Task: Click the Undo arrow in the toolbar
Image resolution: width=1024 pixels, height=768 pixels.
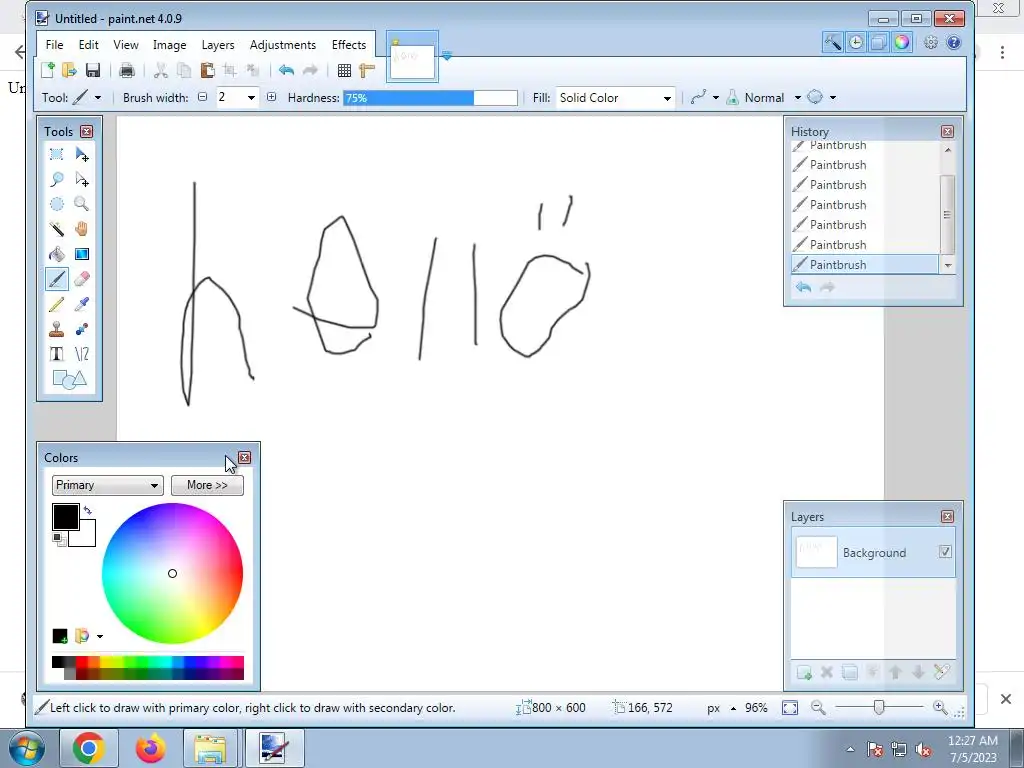Action: click(x=286, y=70)
